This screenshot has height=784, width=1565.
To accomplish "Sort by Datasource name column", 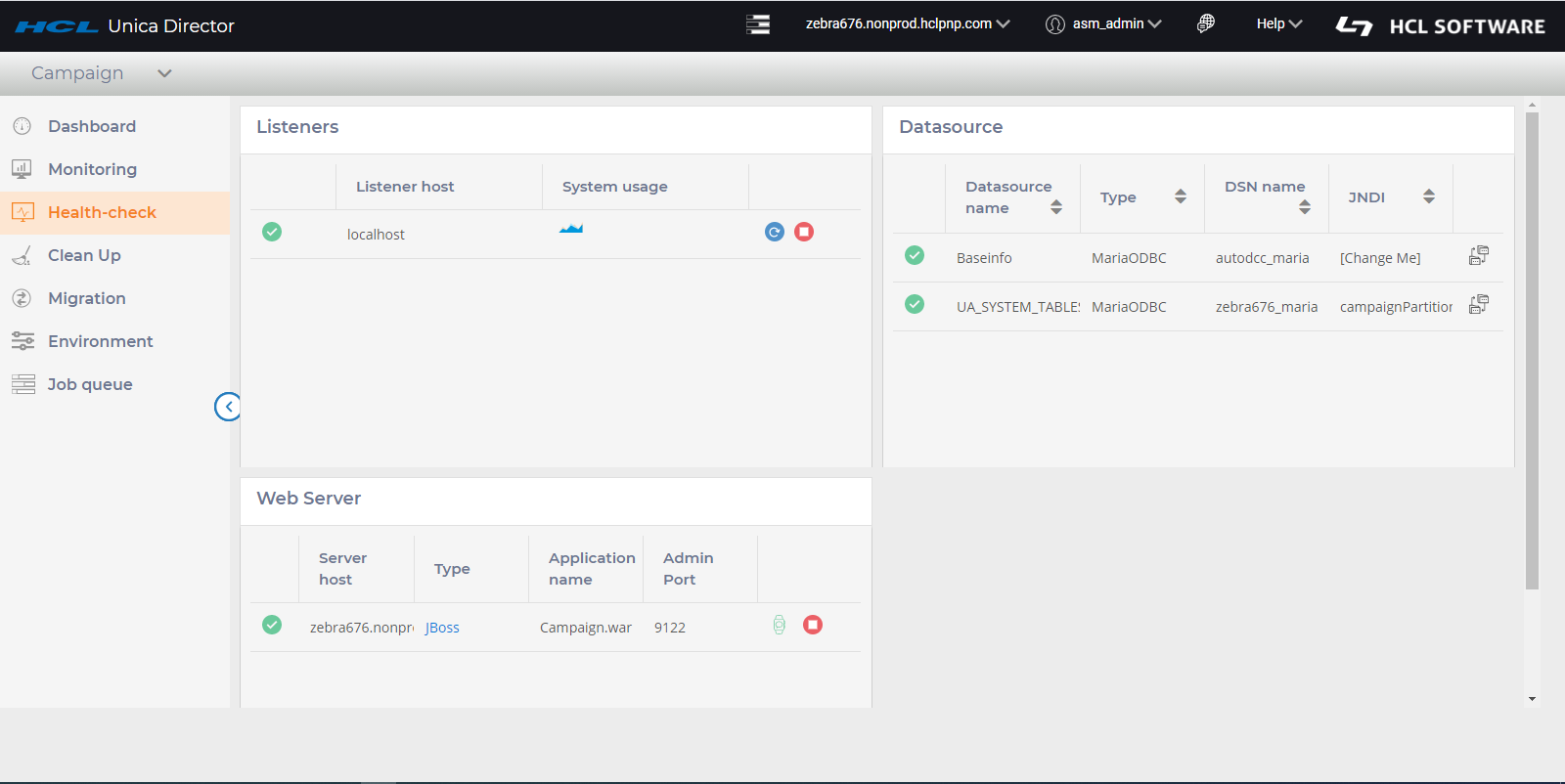I will 1056,207.
